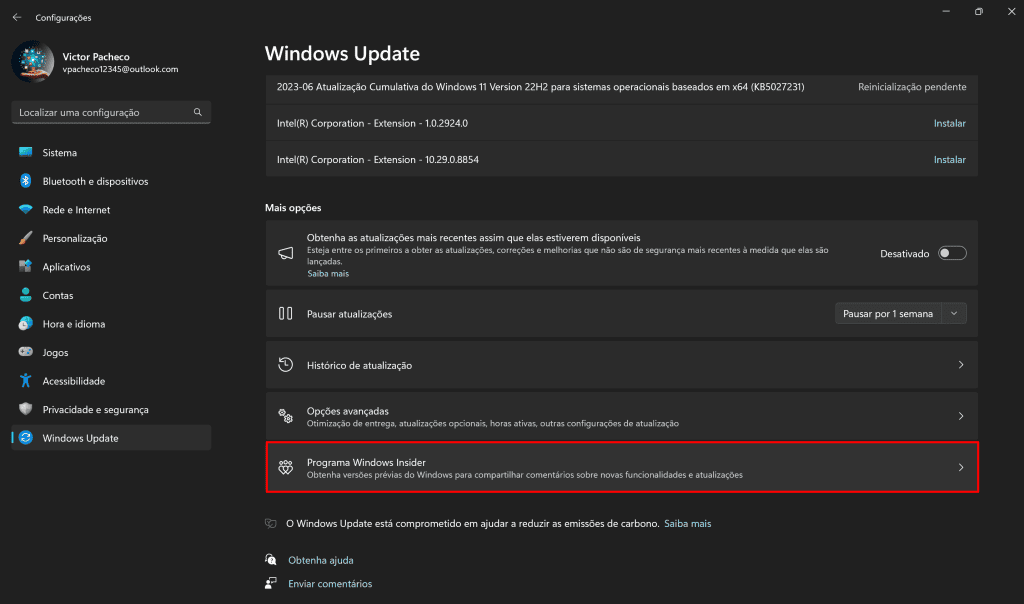Viewport: 1024px width, 604px height.
Task: Select Windows Update in the sidebar
Action: 80,437
